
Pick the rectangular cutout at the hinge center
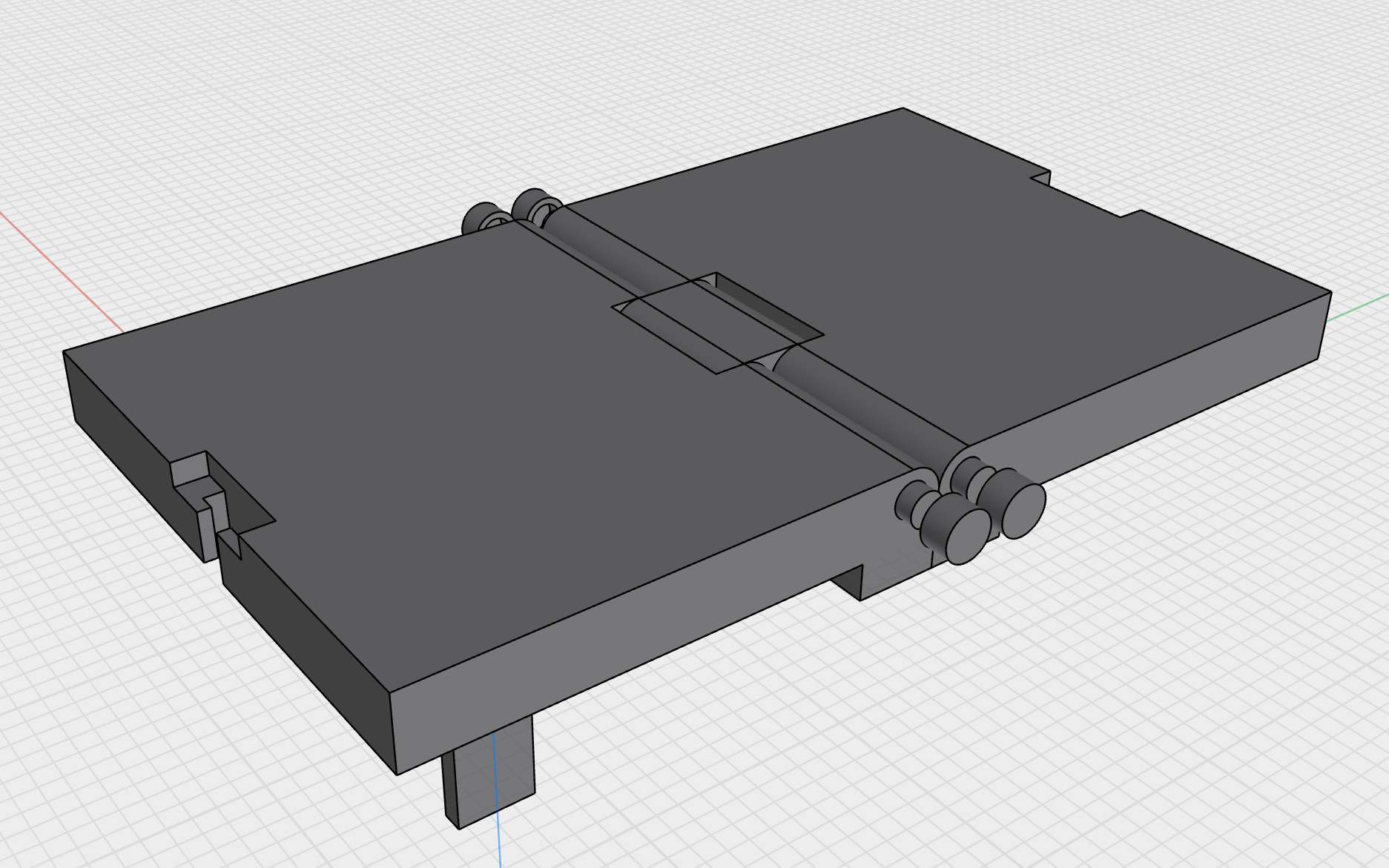click(718, 322)
